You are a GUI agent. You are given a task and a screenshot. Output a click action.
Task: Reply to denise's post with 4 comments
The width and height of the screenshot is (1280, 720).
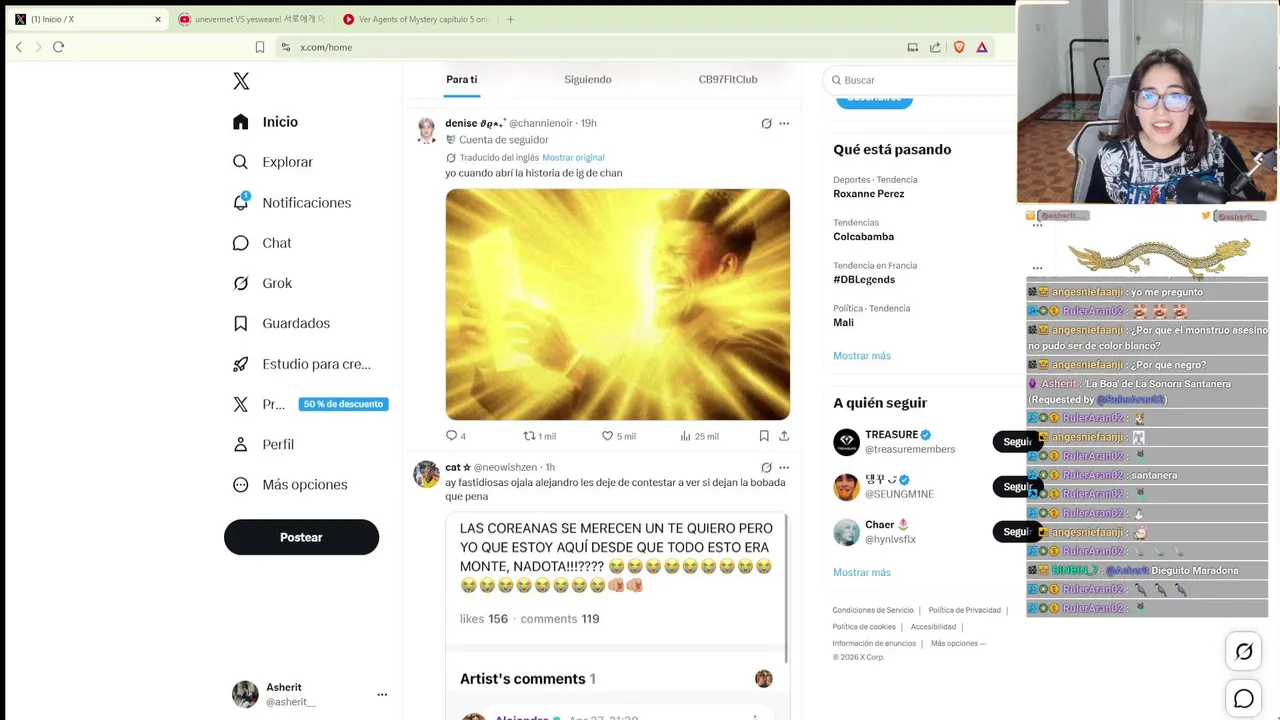coord(456,436)
